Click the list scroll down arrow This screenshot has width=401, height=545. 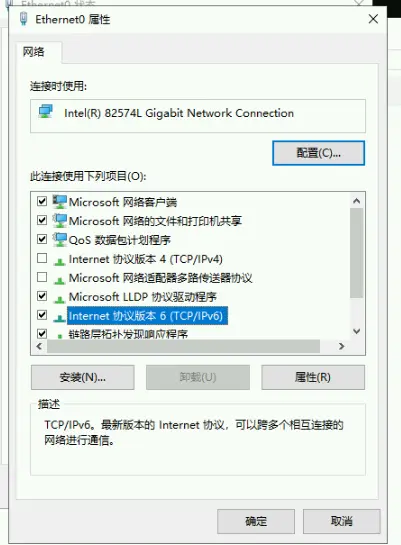point(357,331)
